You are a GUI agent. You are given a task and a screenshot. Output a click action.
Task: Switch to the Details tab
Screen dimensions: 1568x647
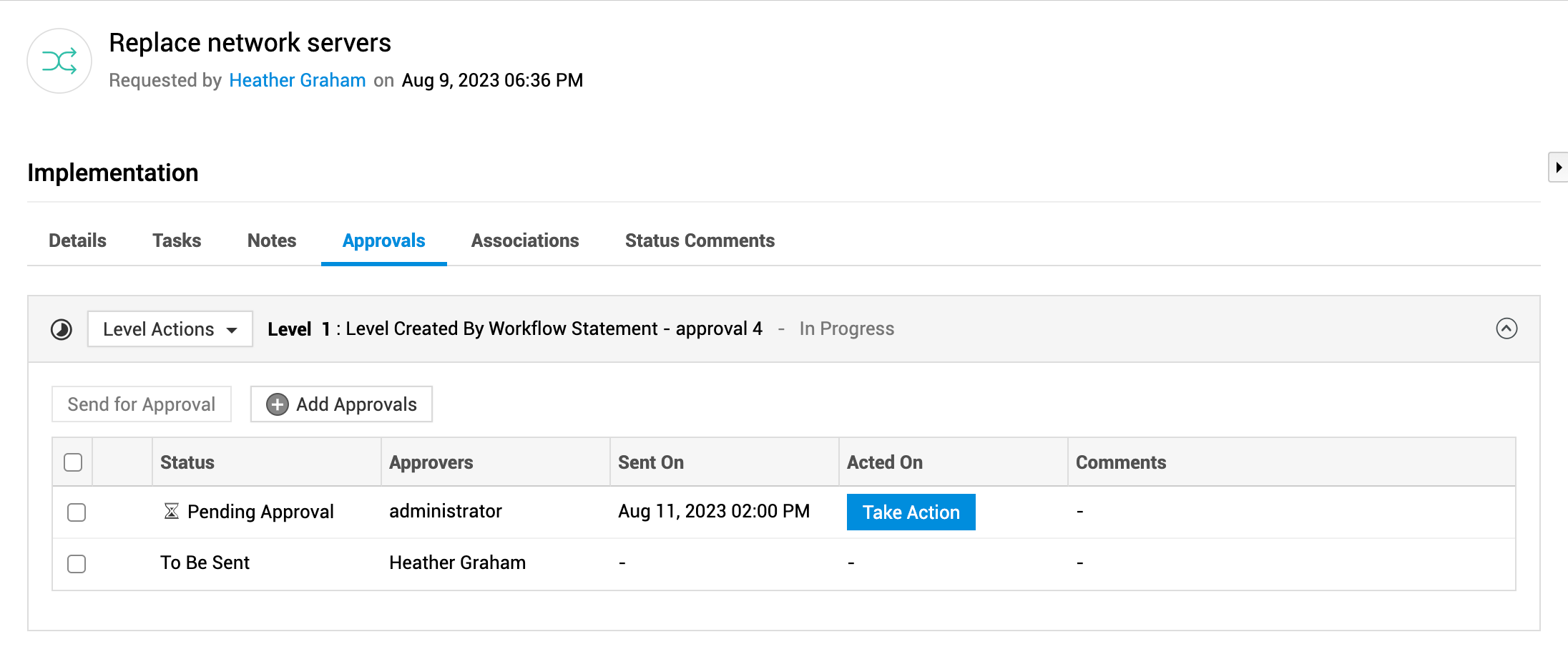coord(77,240)
